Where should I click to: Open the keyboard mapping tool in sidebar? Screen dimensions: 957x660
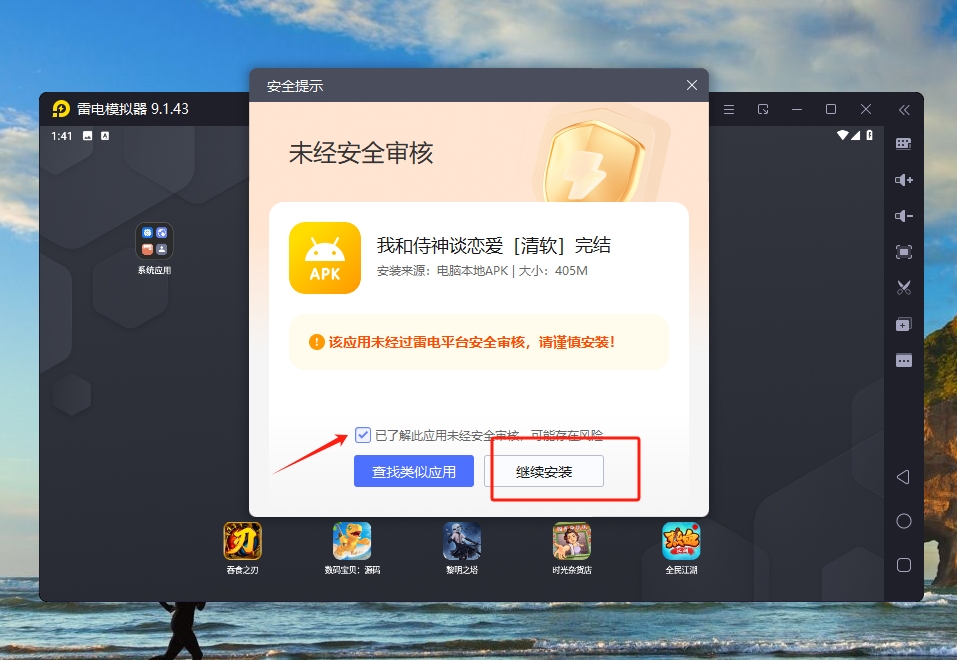tap(903, 143)
